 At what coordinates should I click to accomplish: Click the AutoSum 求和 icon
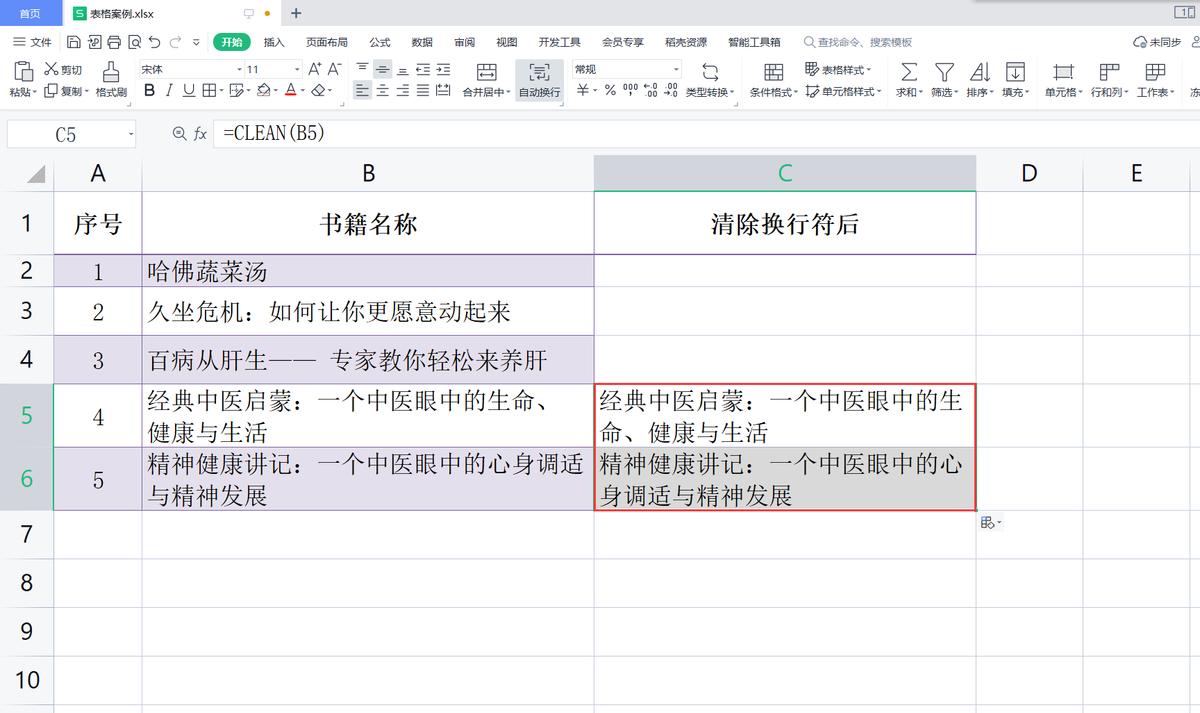click(908, 73)
